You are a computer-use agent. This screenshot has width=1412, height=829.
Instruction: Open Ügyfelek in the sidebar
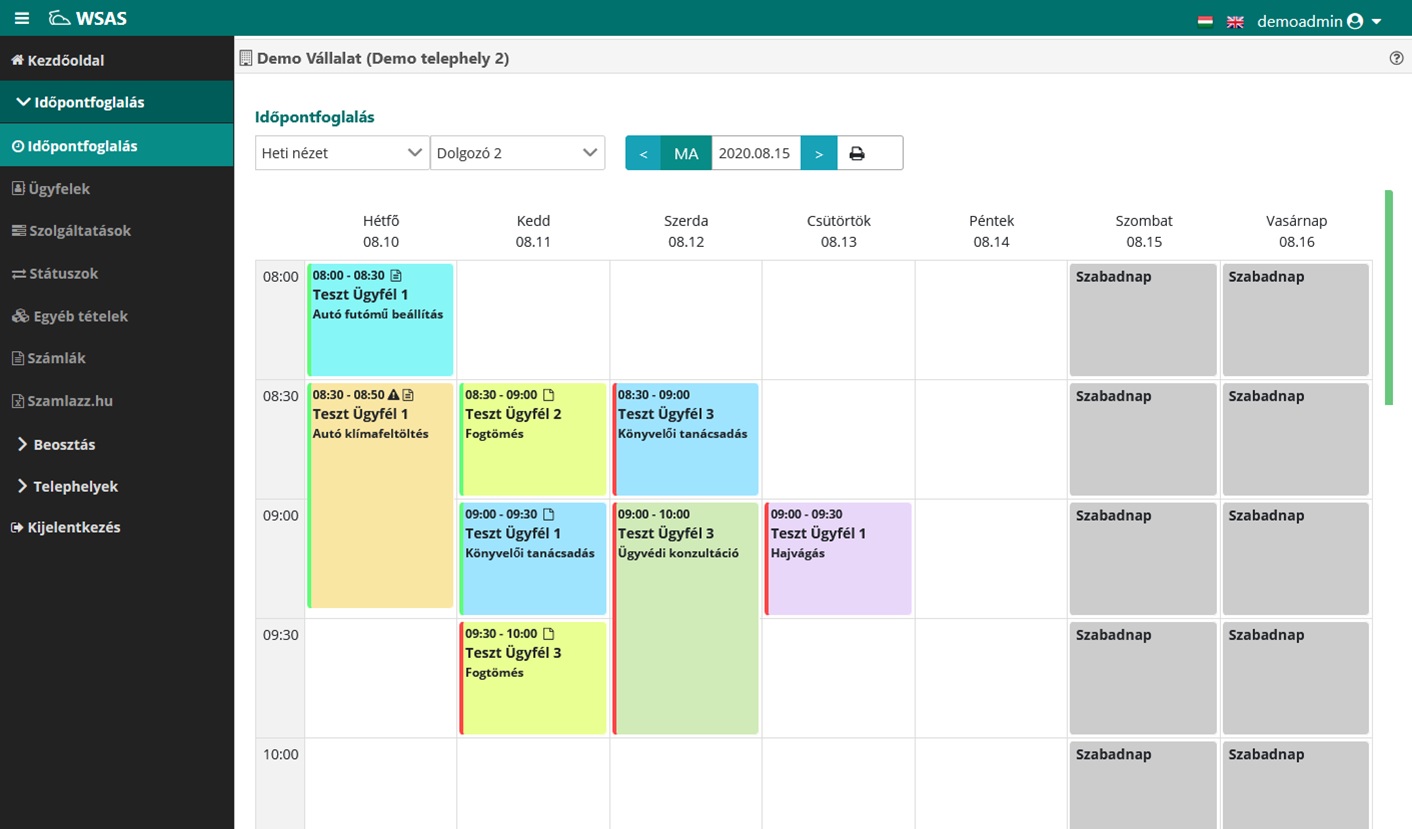(x=59, y=188)
